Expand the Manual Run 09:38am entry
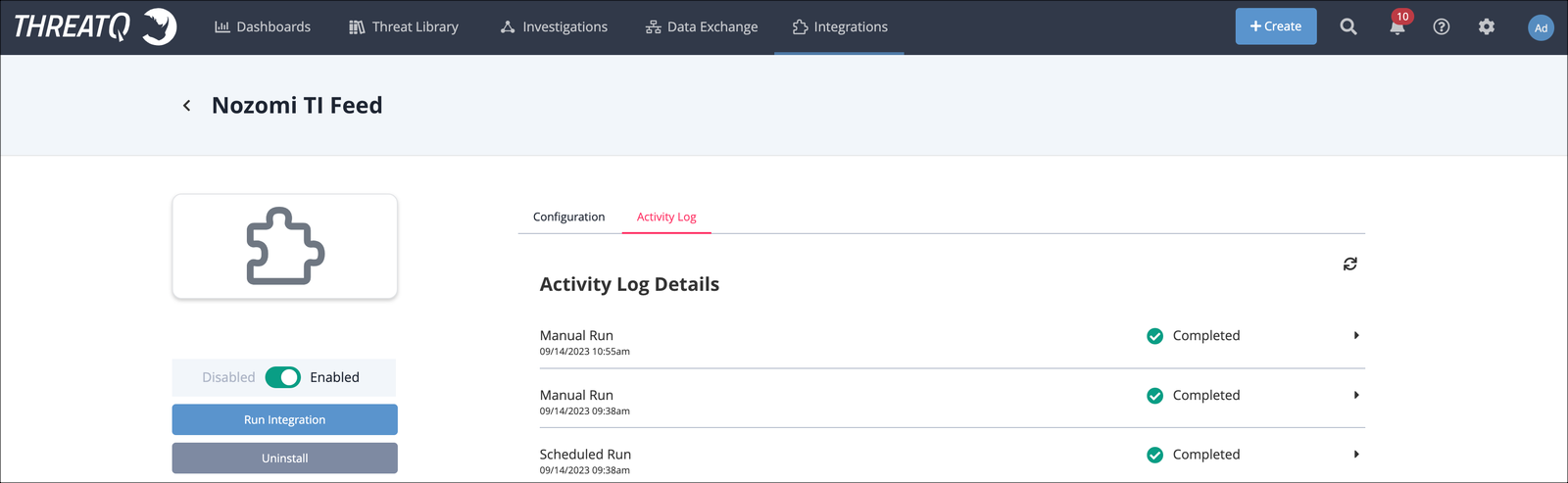1568x483 pixels. pyautogui.click(x=1356, y=395)
